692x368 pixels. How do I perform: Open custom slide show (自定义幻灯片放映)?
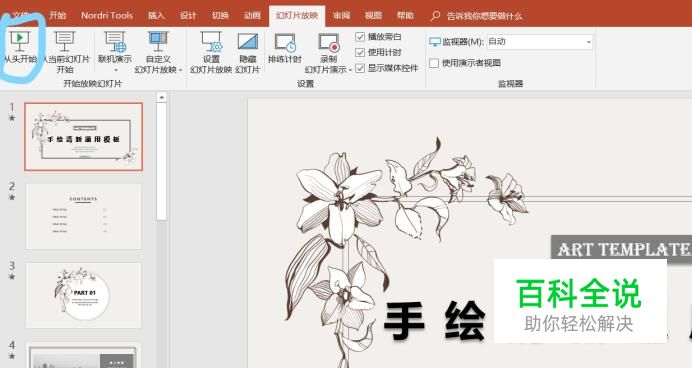158,52
